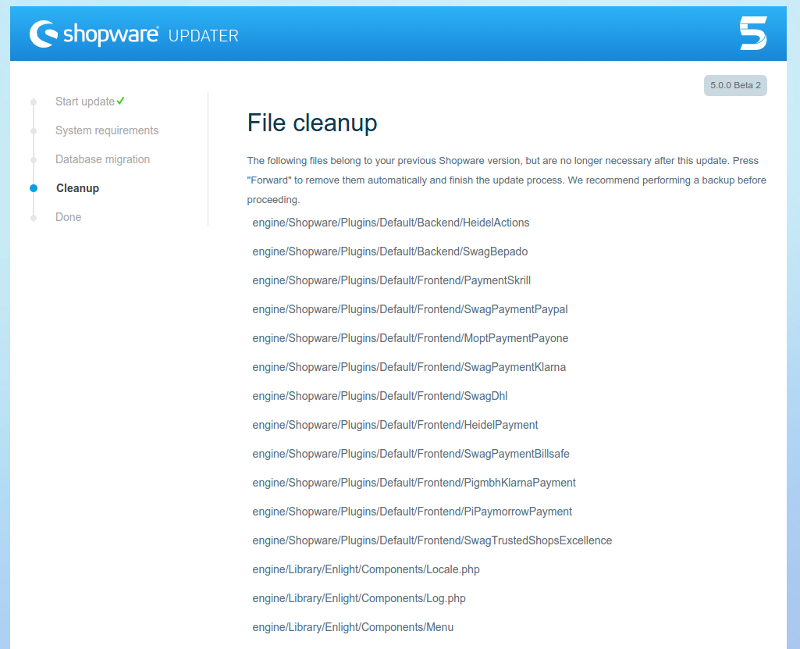Open the Enlight Components Menu file link
Viewport: 800px width, 649px height.
pos(354,627)
